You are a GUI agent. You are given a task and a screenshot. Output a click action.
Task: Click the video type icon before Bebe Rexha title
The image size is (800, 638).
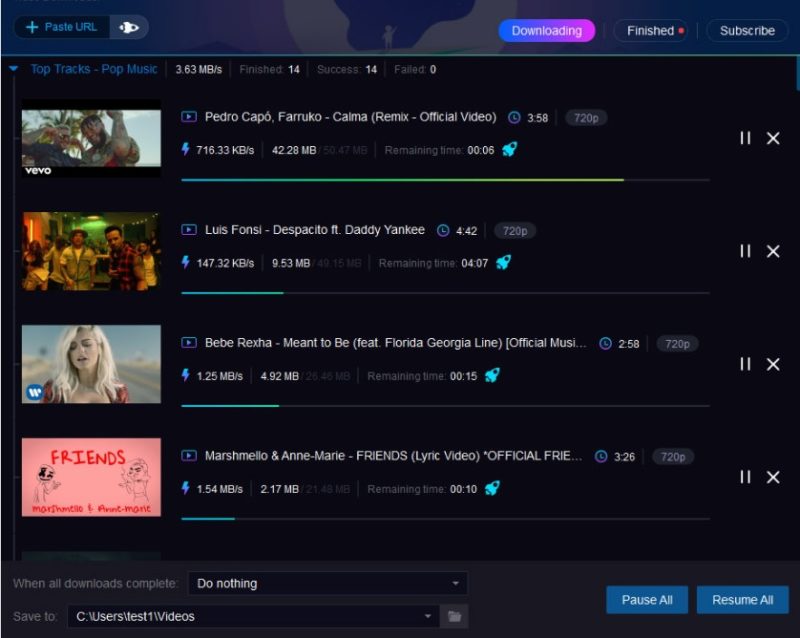189,342
